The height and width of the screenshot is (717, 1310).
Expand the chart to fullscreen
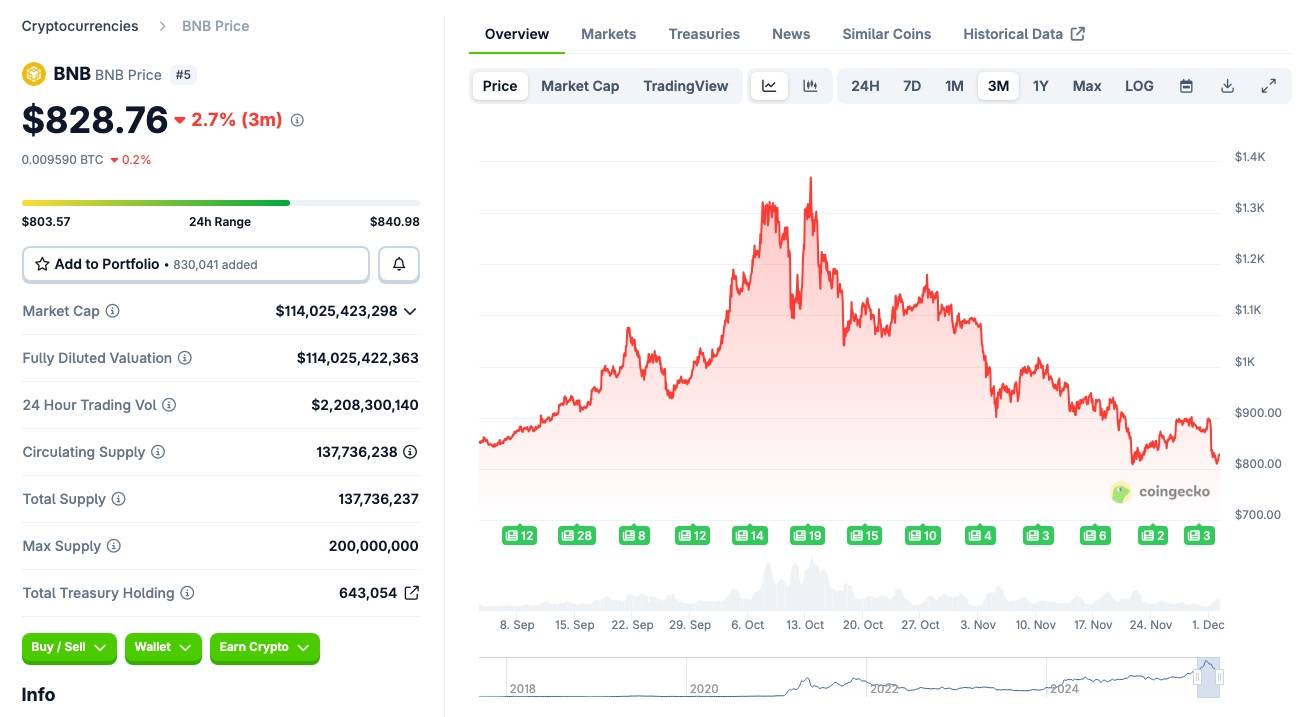(1268, 86)
